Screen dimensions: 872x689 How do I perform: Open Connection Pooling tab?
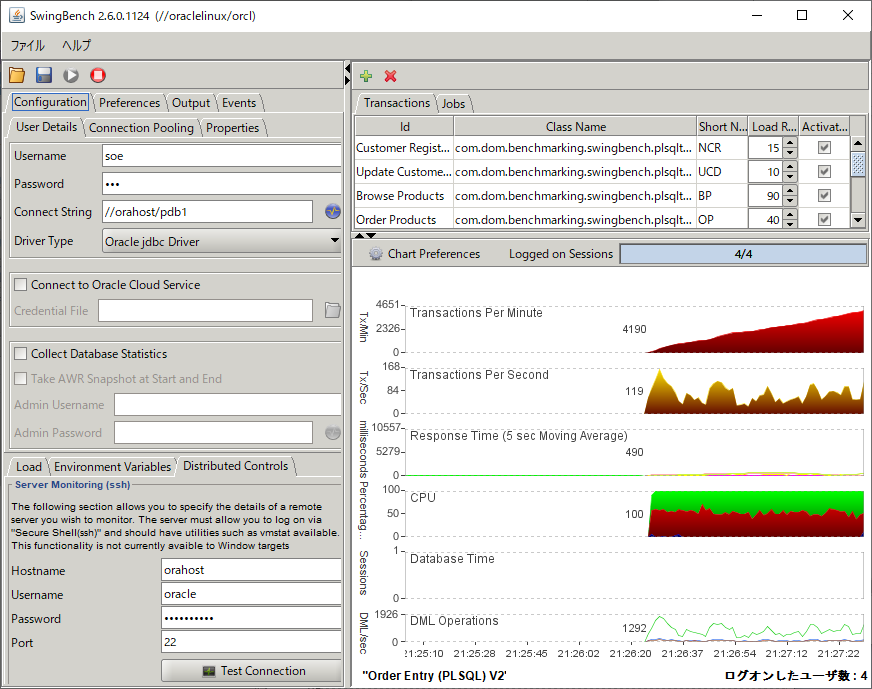pyautogui.click(x=141, y=128)
